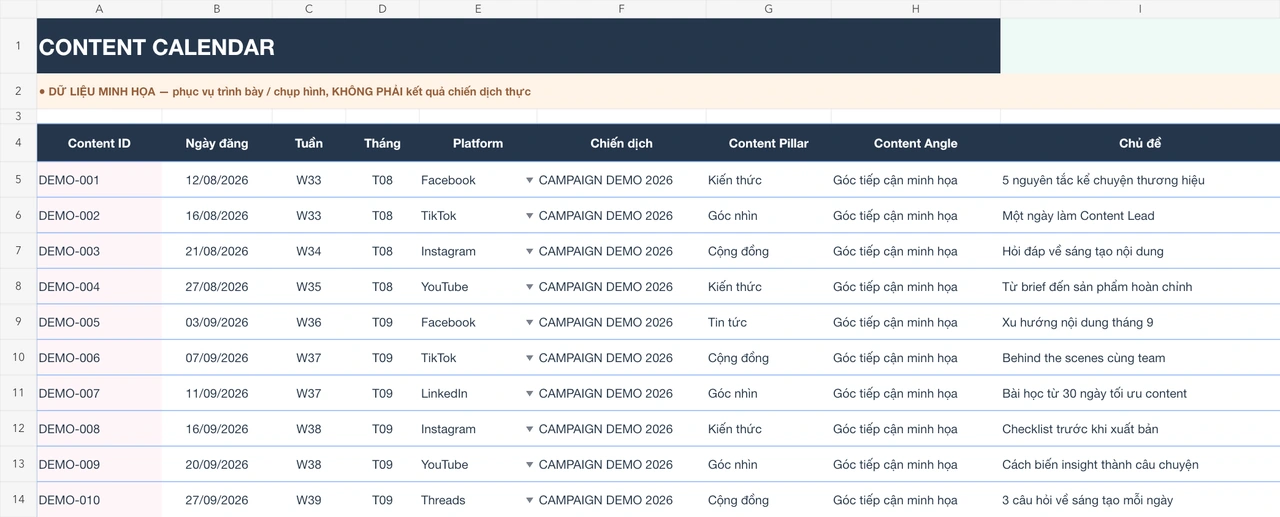The image size is (1280, 517).
Task: Select topic Từ brief đến sản phẩm hoàn chỉnh
Action: [1140, 287]
